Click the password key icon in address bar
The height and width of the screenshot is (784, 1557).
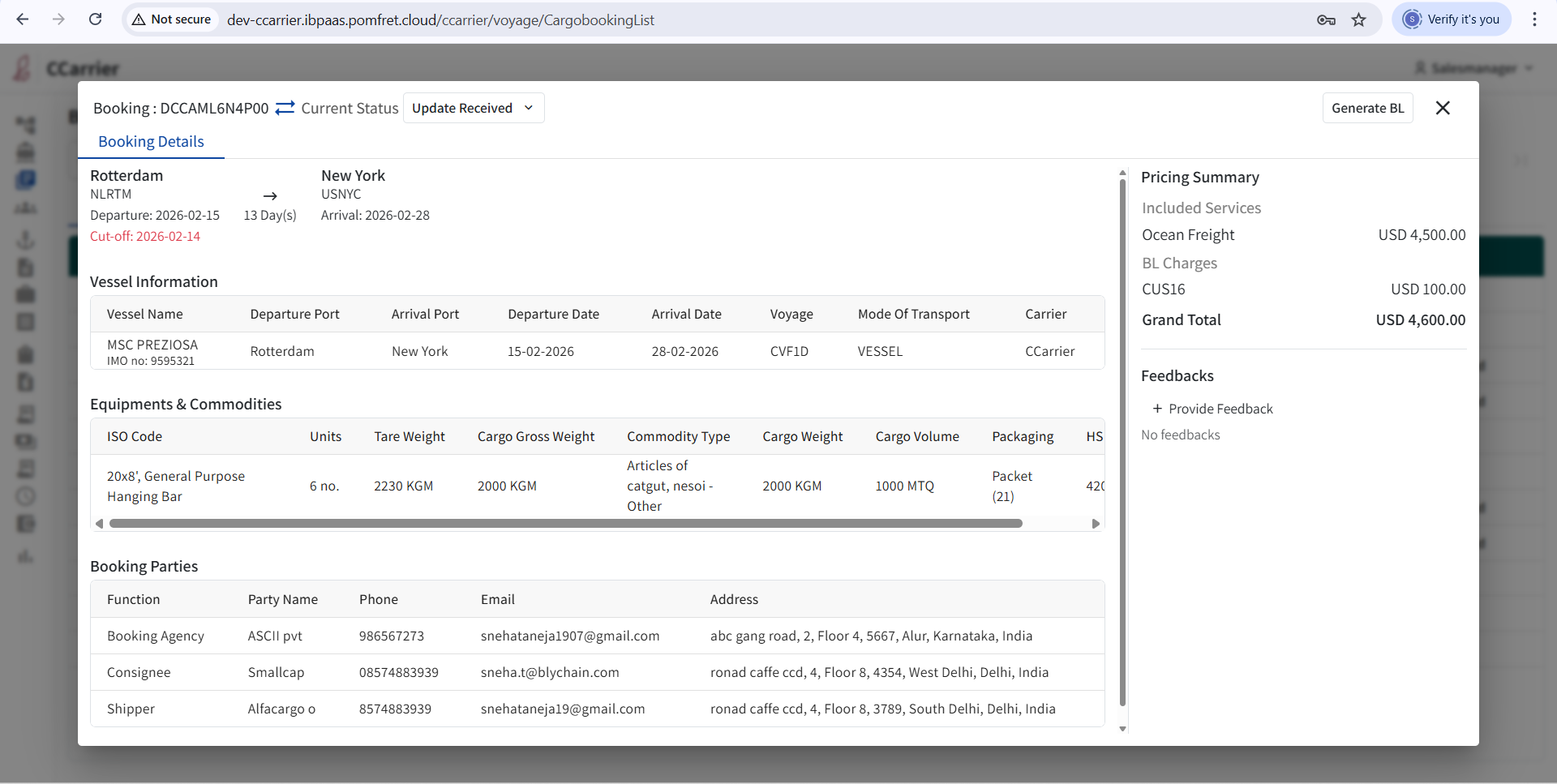[x=1326, y=19]
